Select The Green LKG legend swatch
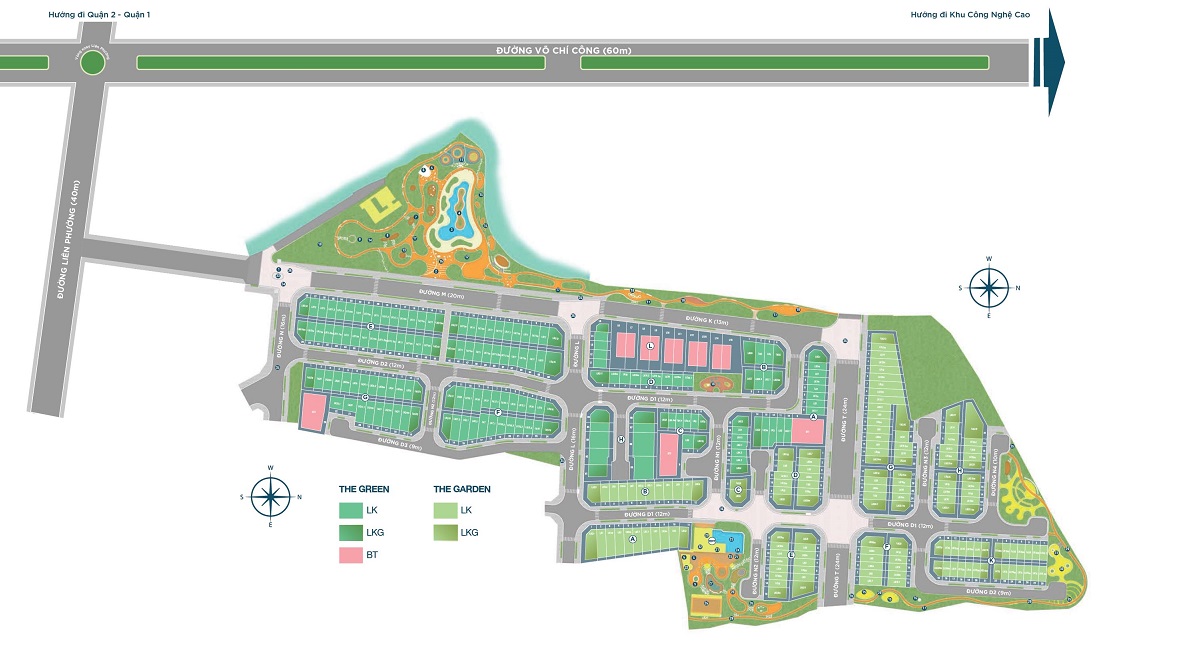The width and height of the screenshot is (1197, 646). coord(351,533)
